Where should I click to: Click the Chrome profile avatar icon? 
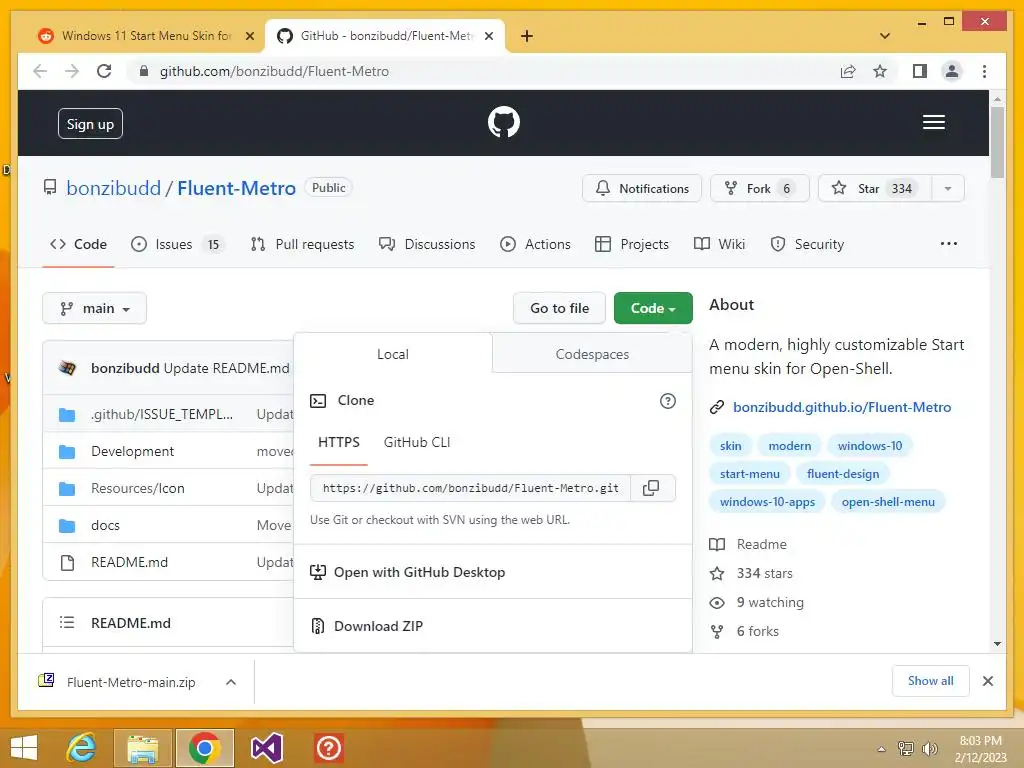click(x=952, y=71)
